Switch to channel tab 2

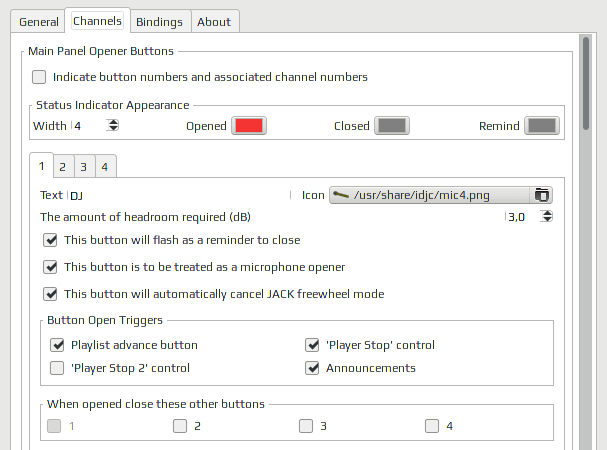62,167
